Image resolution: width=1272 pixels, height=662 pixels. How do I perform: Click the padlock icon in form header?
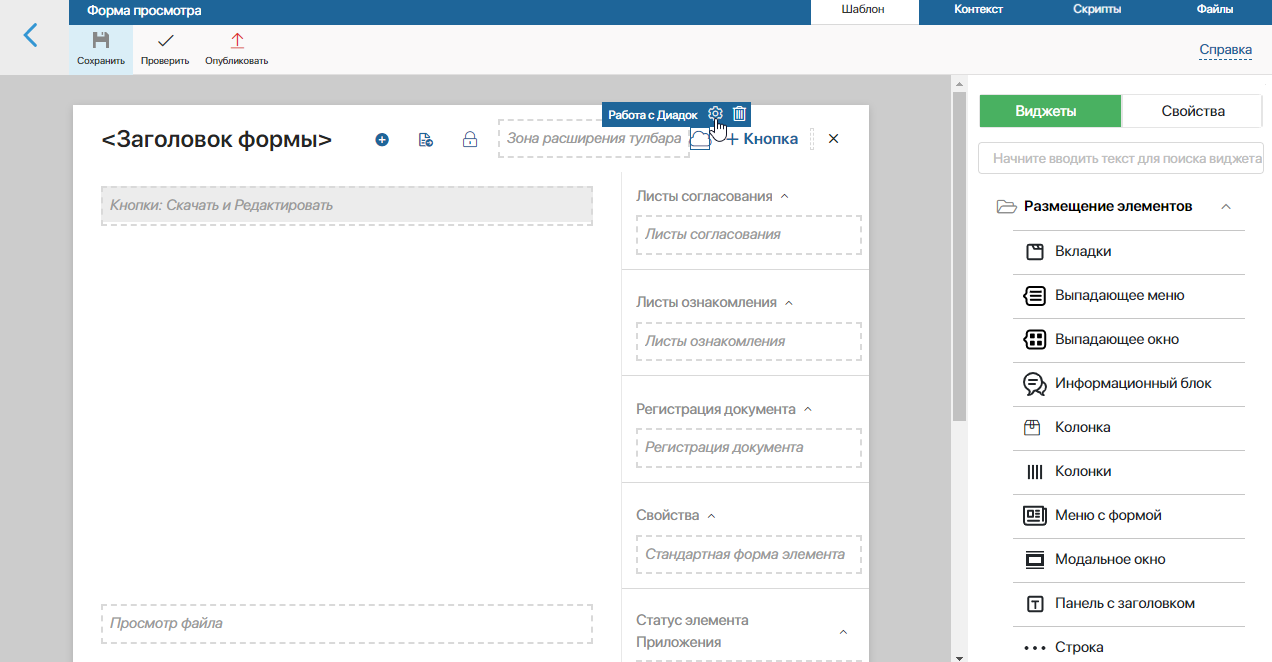pos(469,140)
